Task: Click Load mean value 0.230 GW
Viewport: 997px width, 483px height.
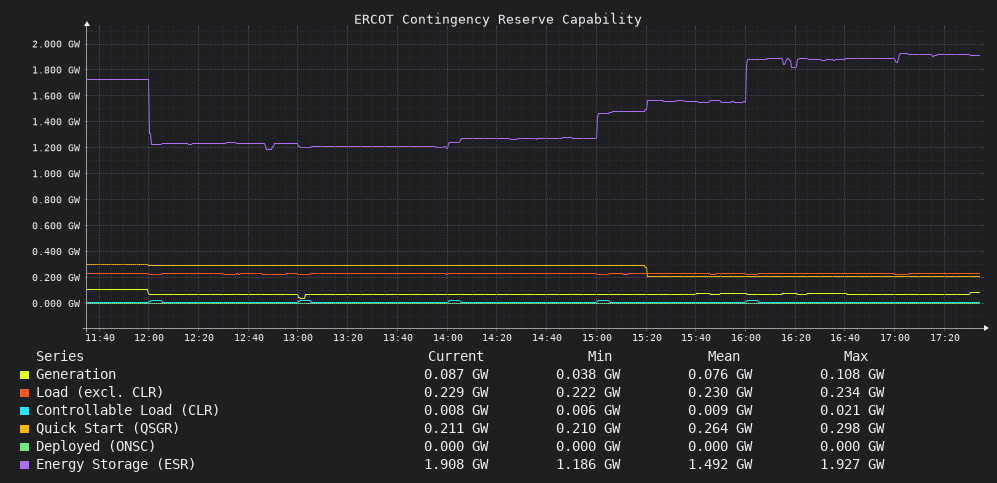Action: [x=720, y=392]
